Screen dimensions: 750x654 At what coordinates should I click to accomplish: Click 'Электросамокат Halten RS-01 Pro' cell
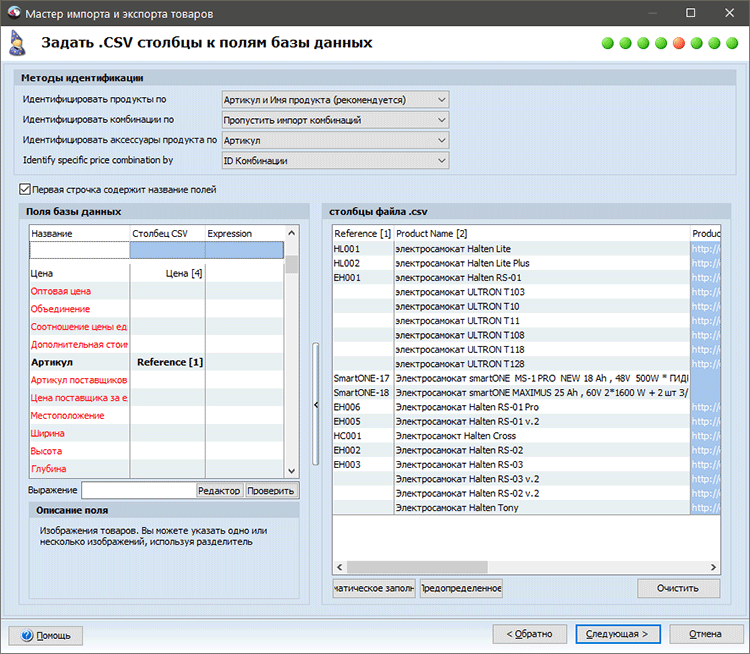point(542,407)
